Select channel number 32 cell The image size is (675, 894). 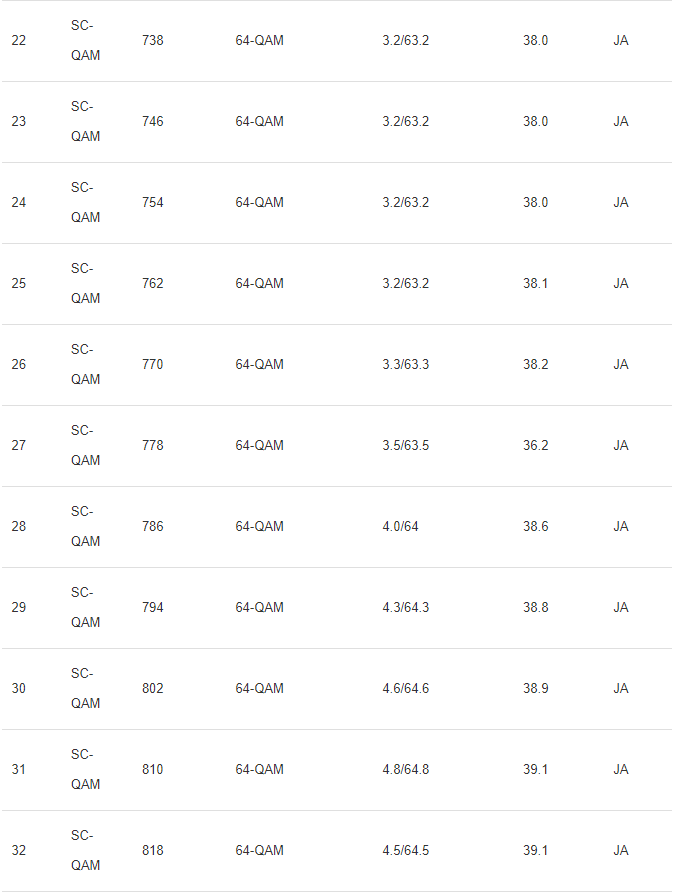pyautogui.click(x=19, y=851)
